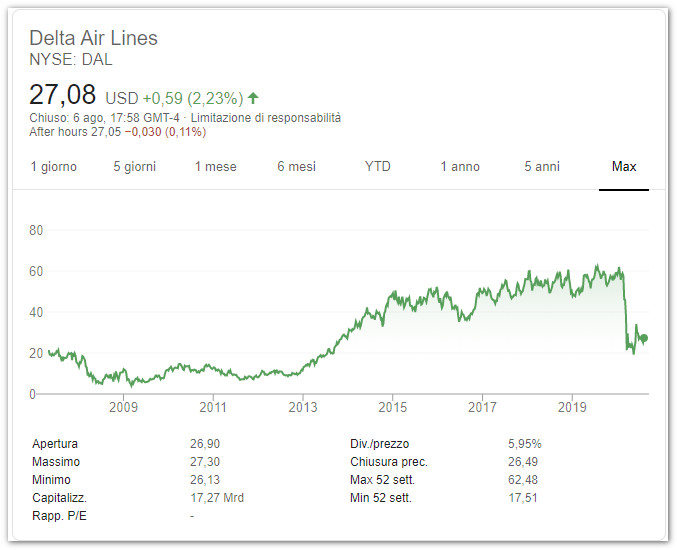Click the Minimo label
This screenshot has width=677, height=550.
click(x=51, y=480)
